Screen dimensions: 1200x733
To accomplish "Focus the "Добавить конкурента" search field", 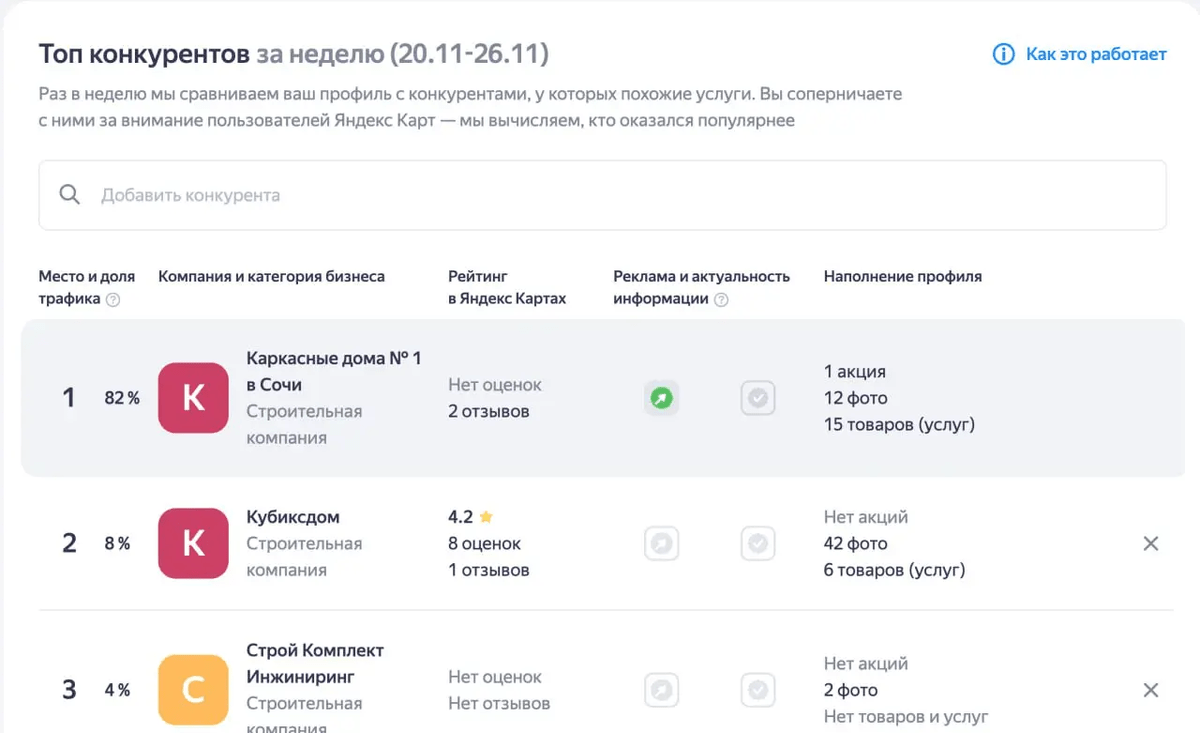I will pyautogui.click(x=600, y=195).
